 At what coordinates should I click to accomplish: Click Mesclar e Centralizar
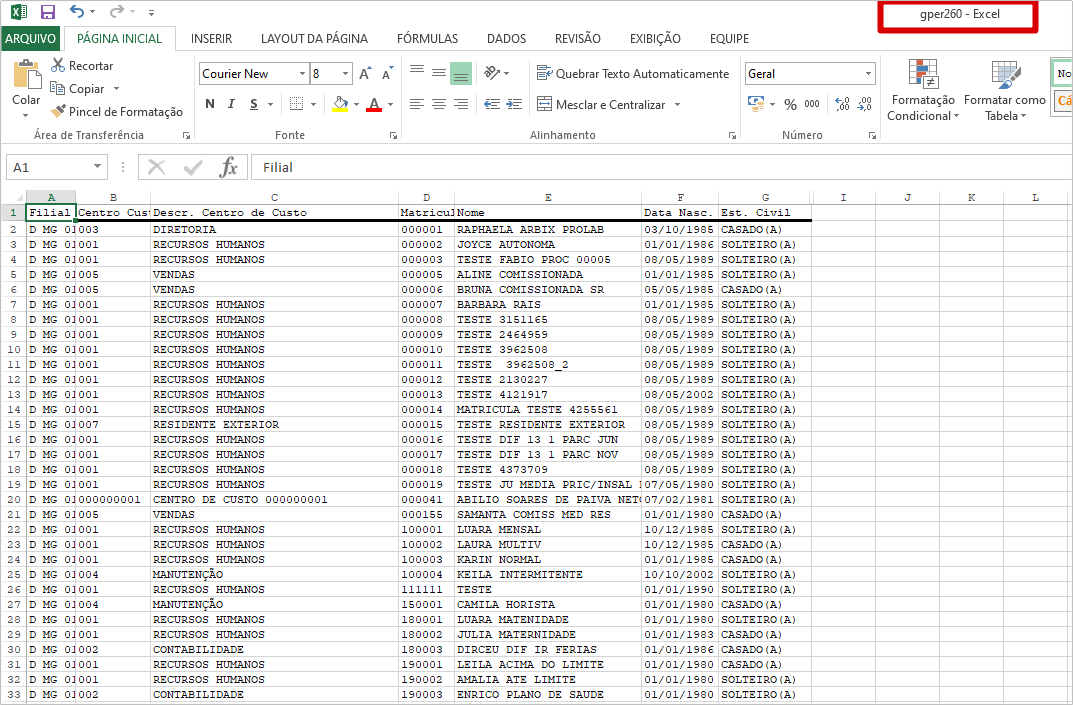(x=601, y=105)
